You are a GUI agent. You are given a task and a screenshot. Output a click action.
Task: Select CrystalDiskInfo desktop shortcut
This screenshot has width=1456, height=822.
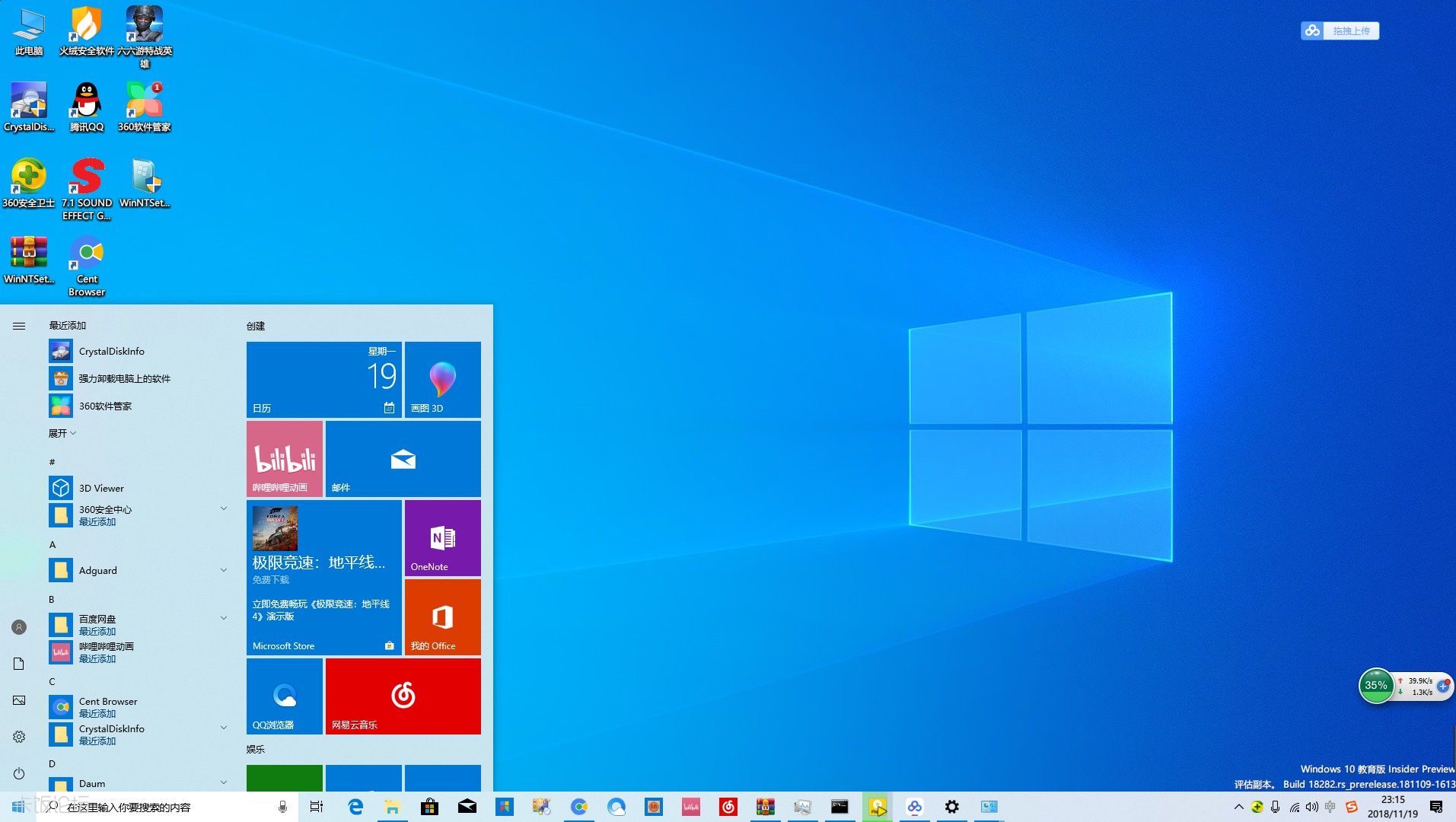[x=29, y=107]
